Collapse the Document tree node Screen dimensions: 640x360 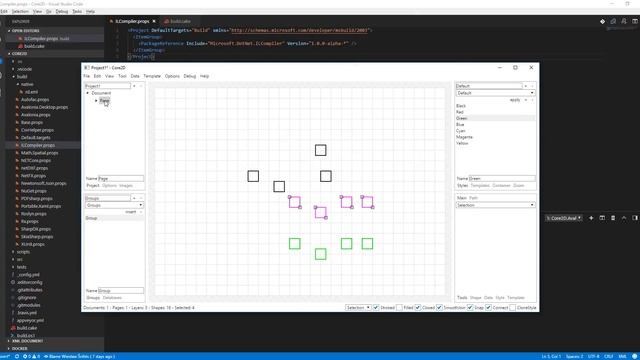click(x=87, y=93)
